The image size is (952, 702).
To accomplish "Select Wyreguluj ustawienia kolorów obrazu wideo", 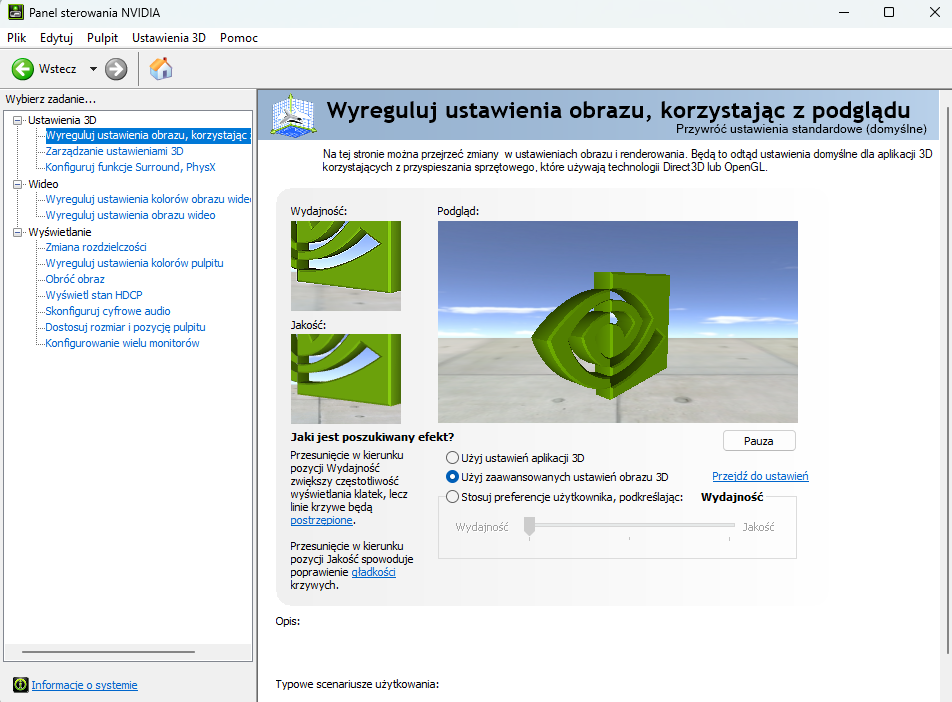I will [x=148, y=199].
